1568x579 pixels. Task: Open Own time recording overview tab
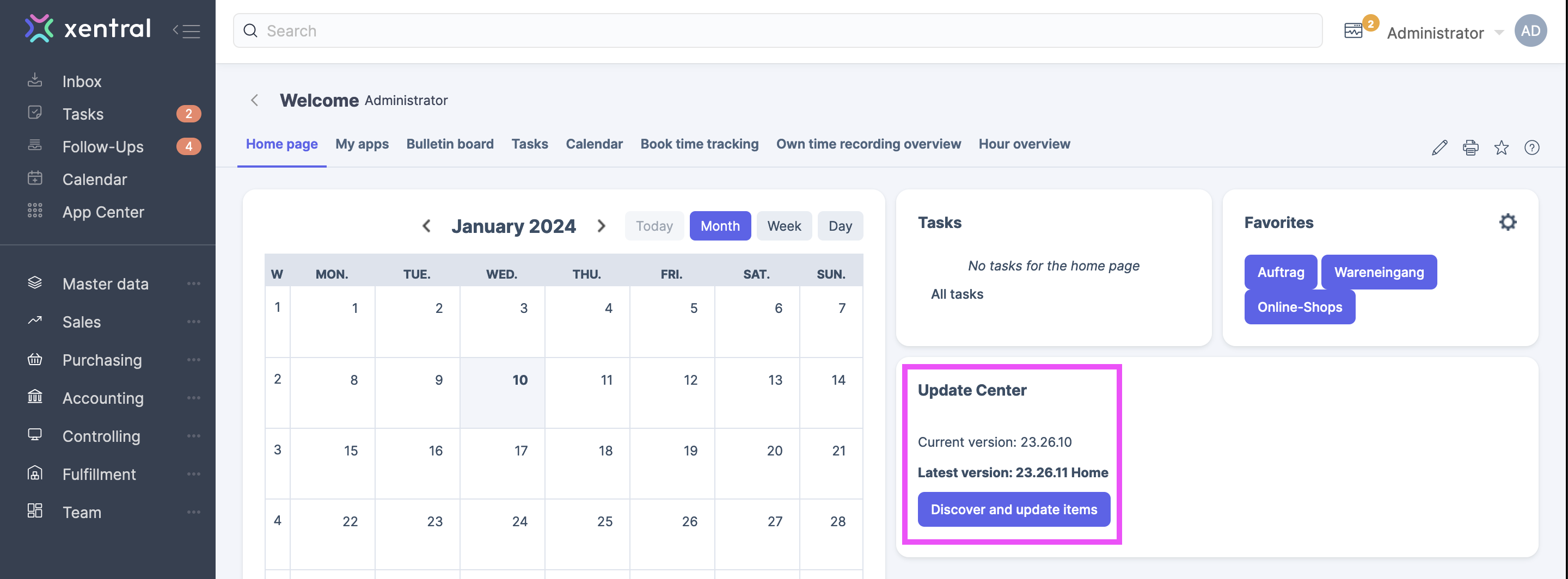coord(868,144)
